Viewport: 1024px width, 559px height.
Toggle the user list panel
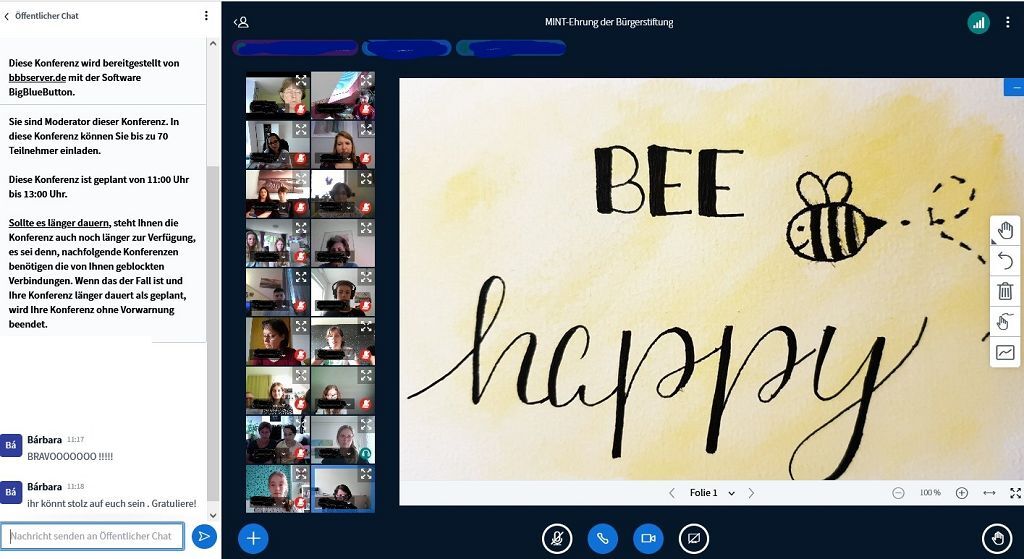click(241, 22)
